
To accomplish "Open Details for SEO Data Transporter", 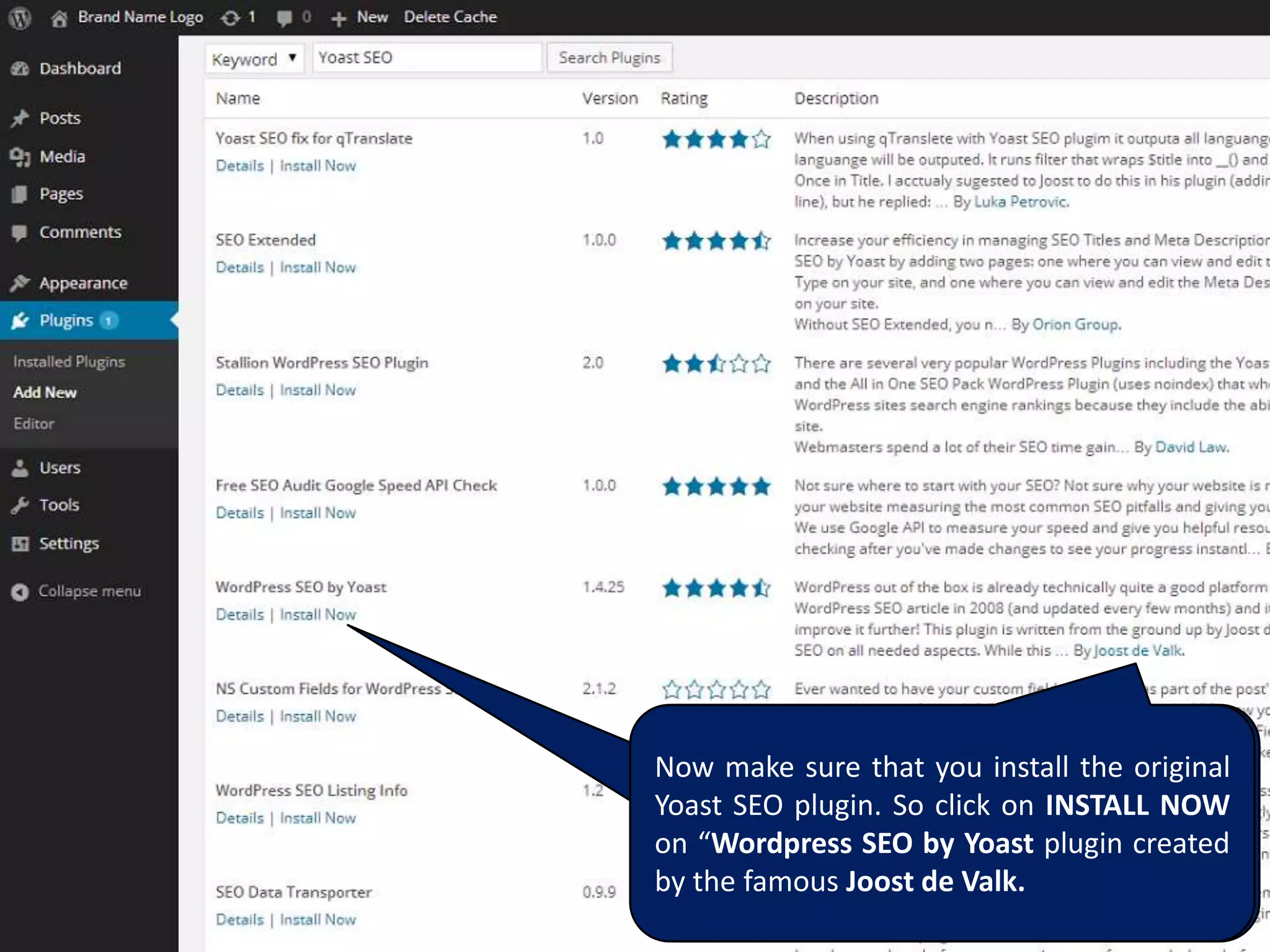I will (x=240, y=919).
